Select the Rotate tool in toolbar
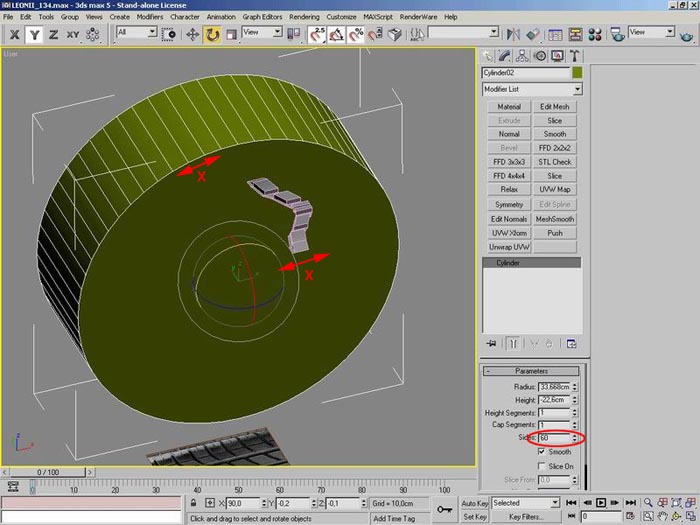 pos(212,34)
